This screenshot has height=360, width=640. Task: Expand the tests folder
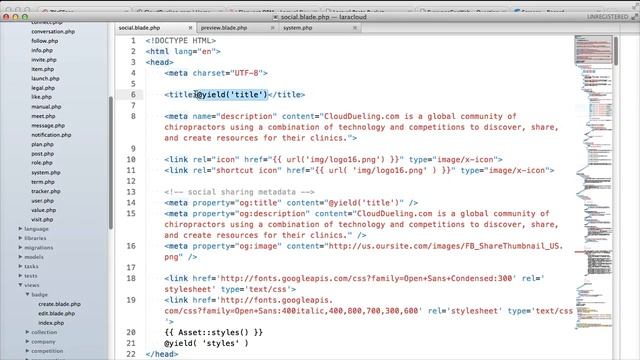click(20, 276)
